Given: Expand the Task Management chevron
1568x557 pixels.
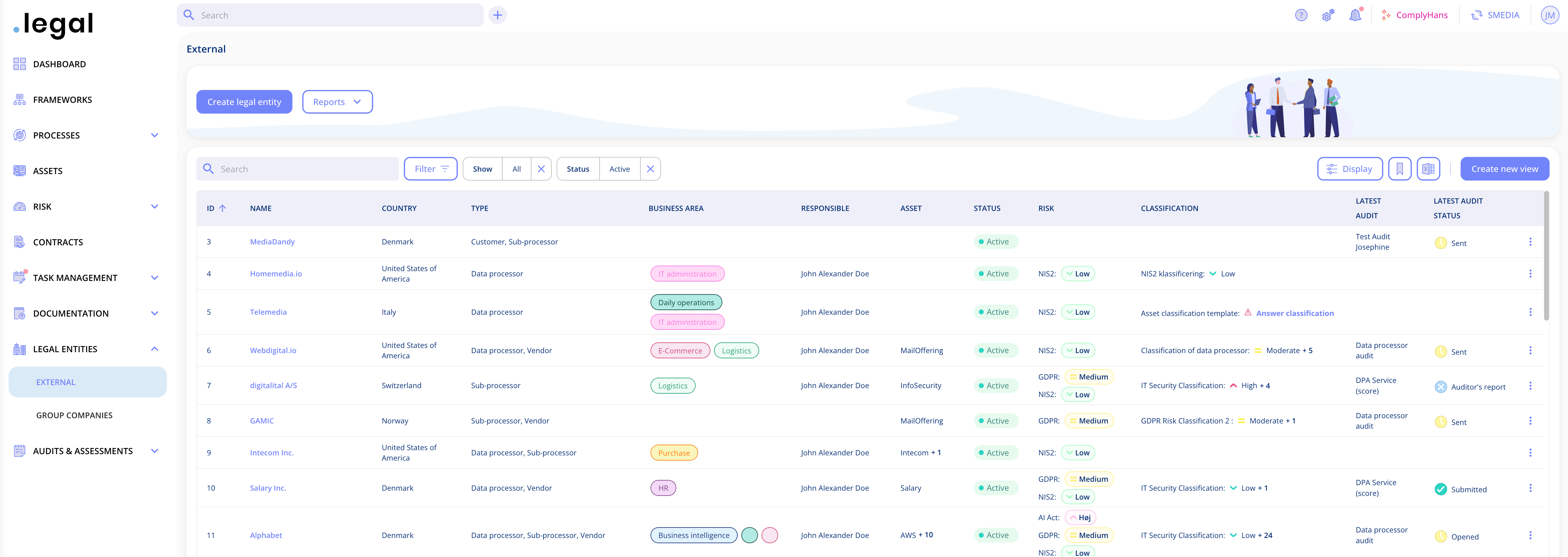Looking at the screenshot, I should (x=155, y=278).
